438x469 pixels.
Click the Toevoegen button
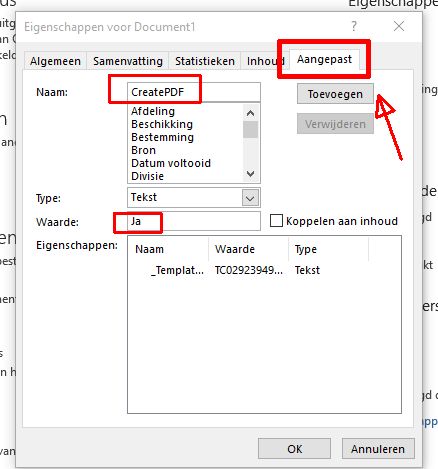335,94
